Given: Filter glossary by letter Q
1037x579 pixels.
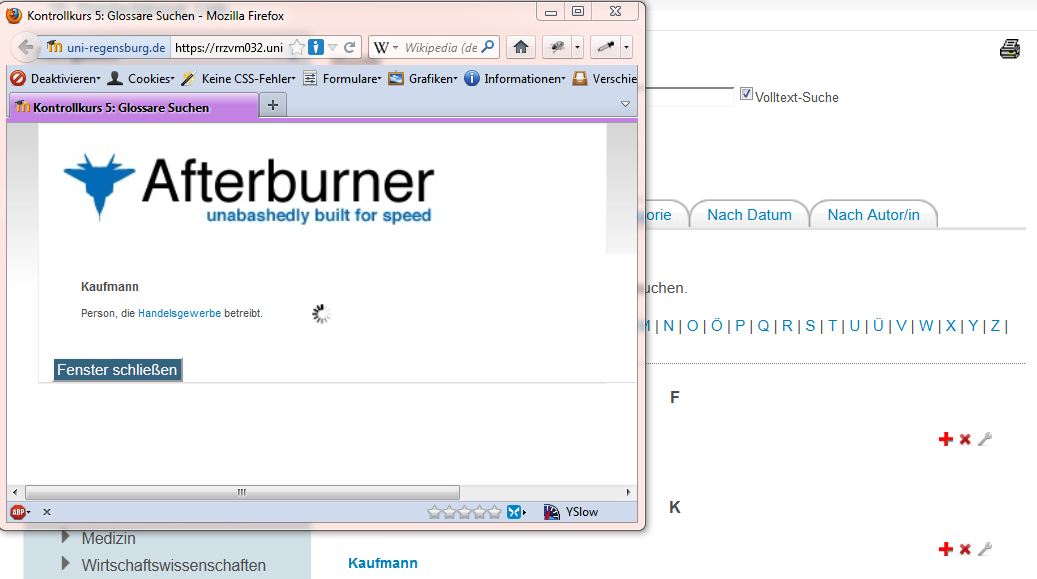Looking at the screenshot, I should 763,326.
